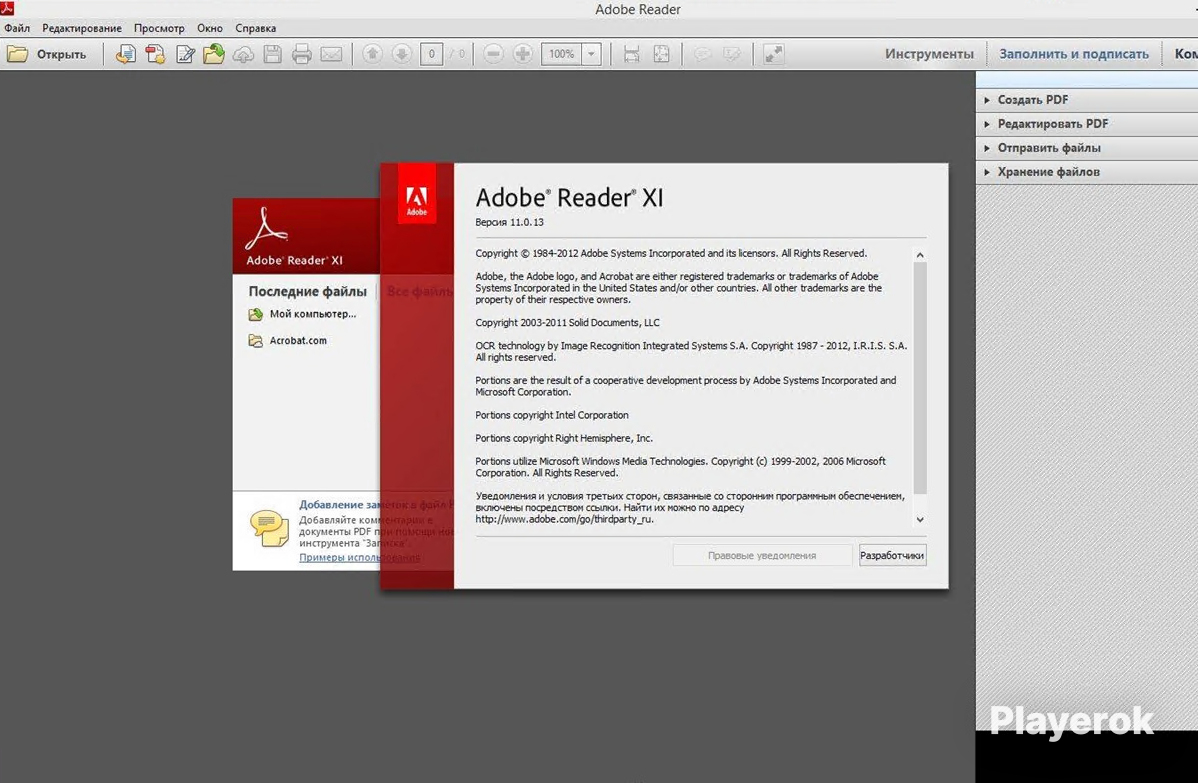Screen dimensions: 1198x783
Task: Click the Разработчики button
Action: (892, 555)
